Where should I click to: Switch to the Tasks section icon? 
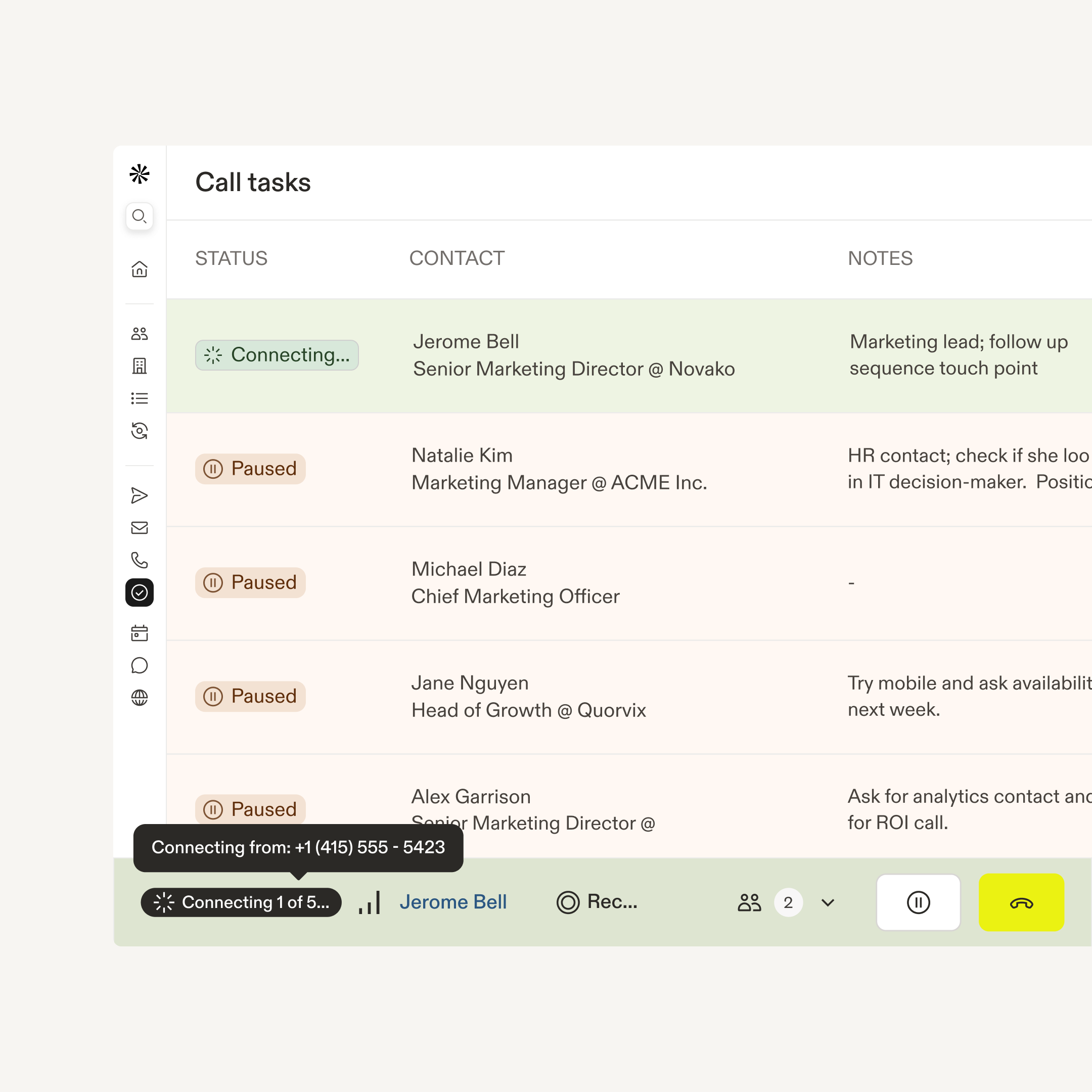click(139, 593)
